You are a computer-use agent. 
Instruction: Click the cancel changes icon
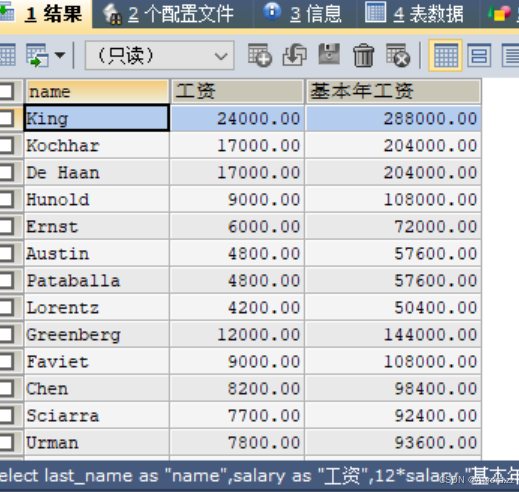click(398, 55)
